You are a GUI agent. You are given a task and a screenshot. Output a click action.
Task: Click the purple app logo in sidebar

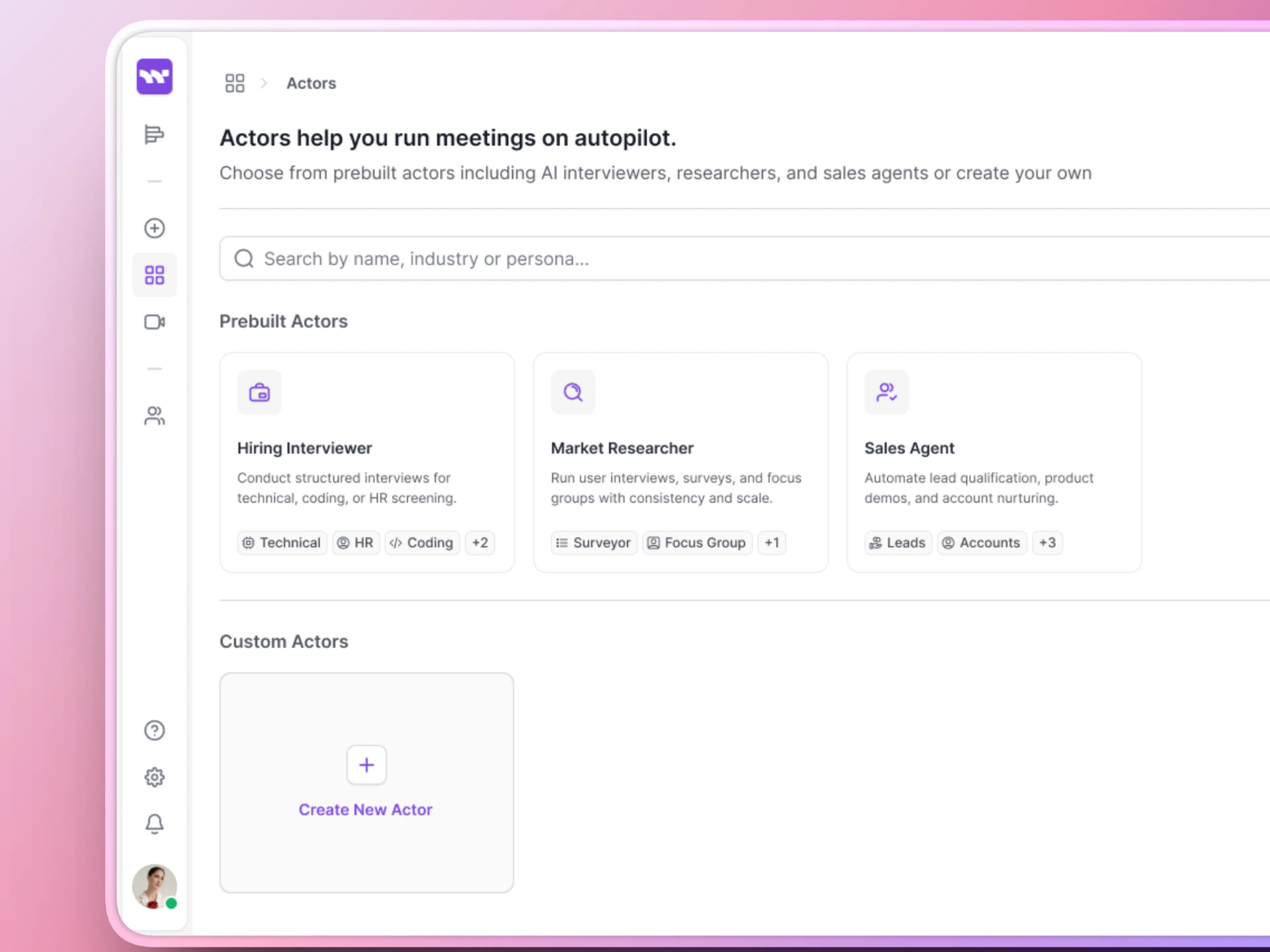[154, 77]
